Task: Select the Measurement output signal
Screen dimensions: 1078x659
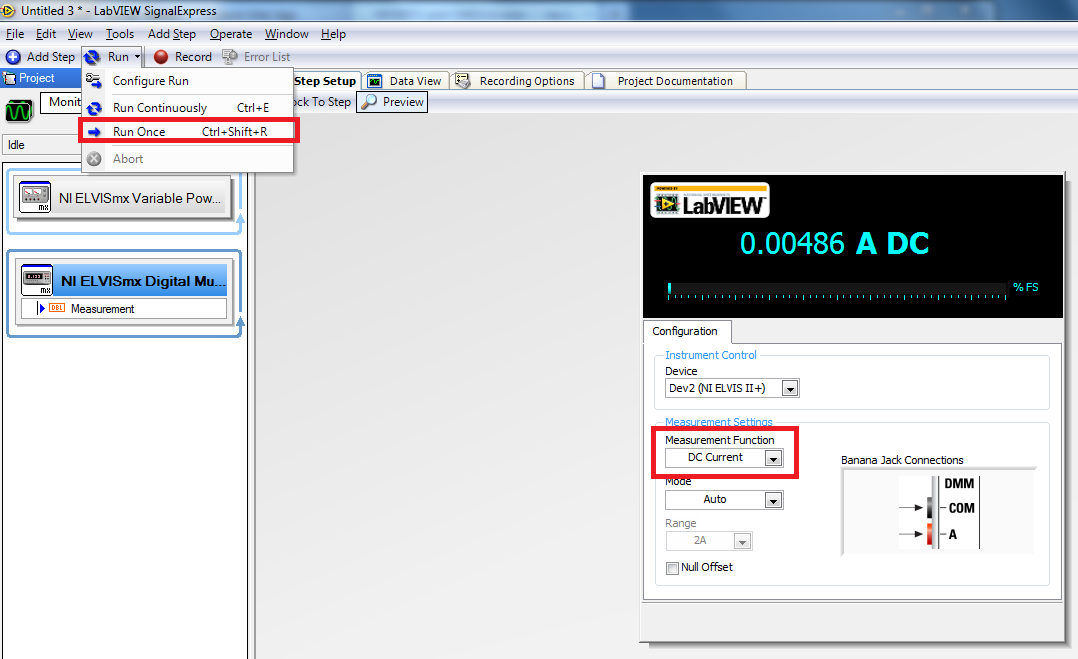Action: pos(124,309)
